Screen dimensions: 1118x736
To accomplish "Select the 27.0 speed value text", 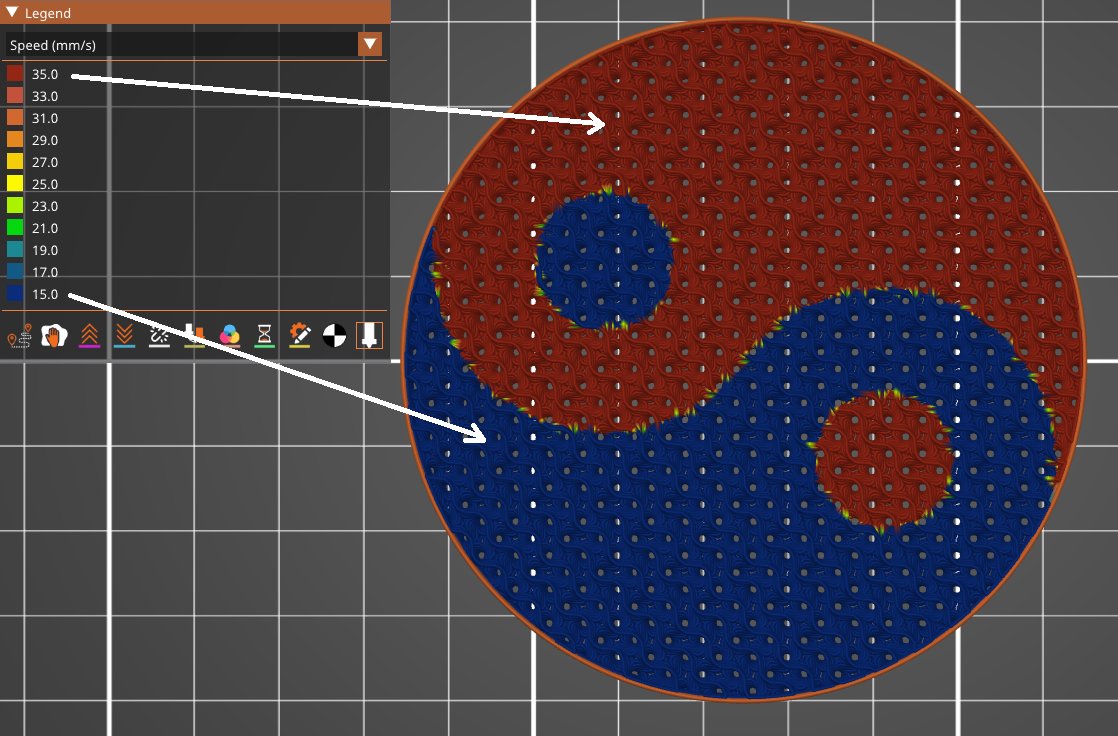I will coord(45,163).
